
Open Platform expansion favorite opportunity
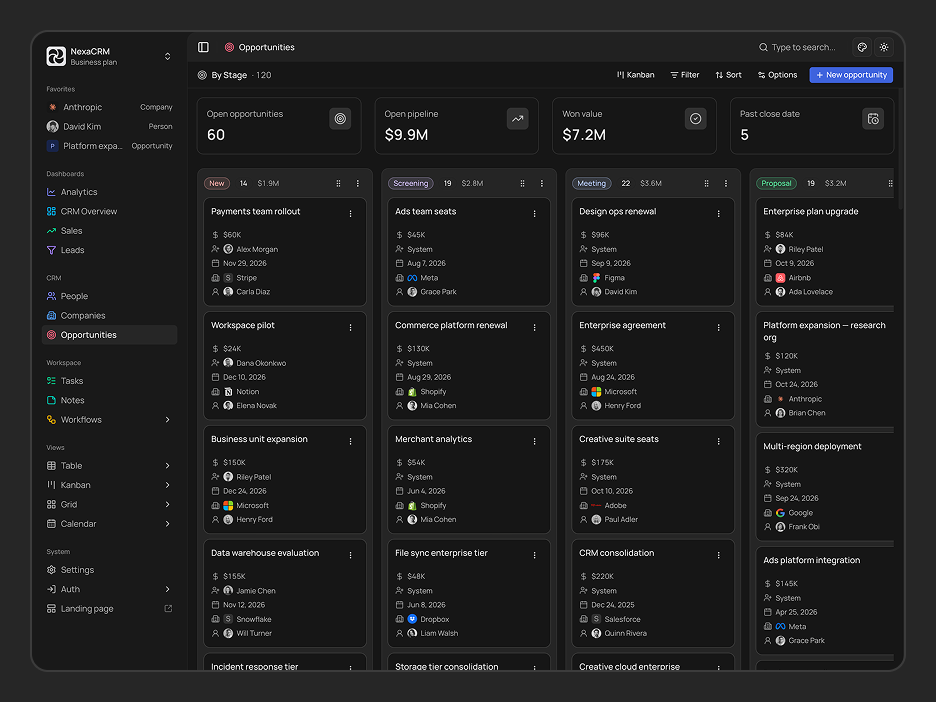pos(109,146)
